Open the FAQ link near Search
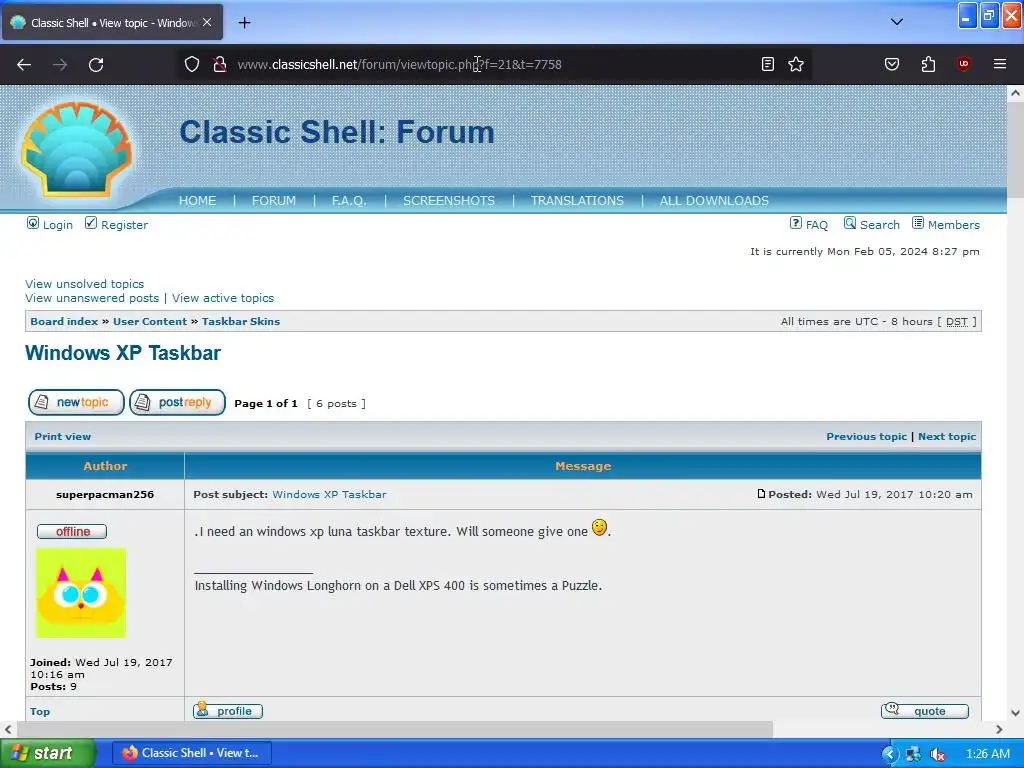Viewport: 1024px width, 768px height. pyautogui.click(x=808, y=224)
